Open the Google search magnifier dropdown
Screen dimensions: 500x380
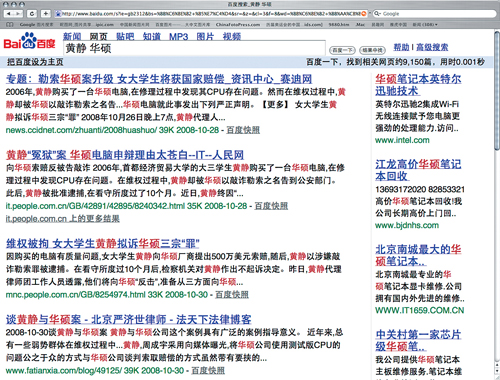click(377, 14)
